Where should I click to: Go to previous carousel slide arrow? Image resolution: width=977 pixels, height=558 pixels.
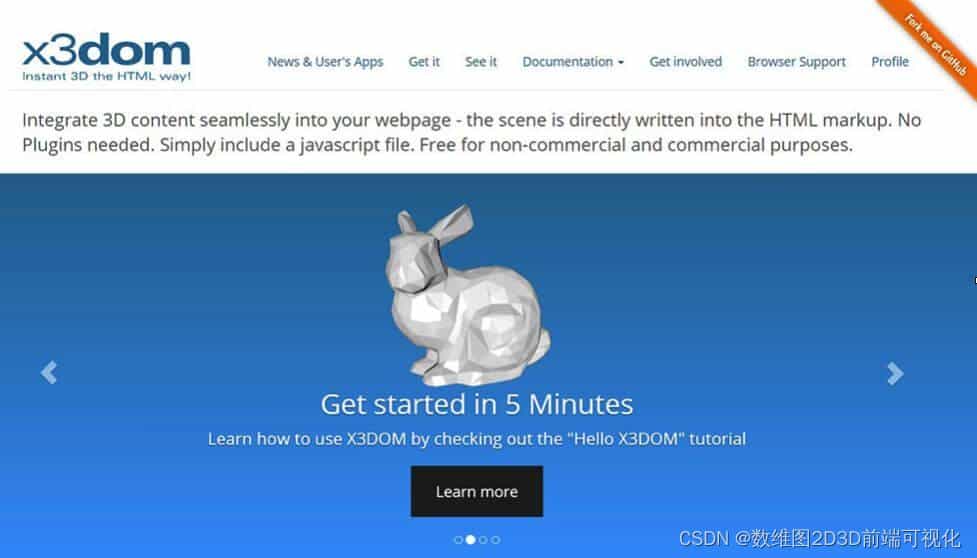pyautogui.click(x=49, y=372)
